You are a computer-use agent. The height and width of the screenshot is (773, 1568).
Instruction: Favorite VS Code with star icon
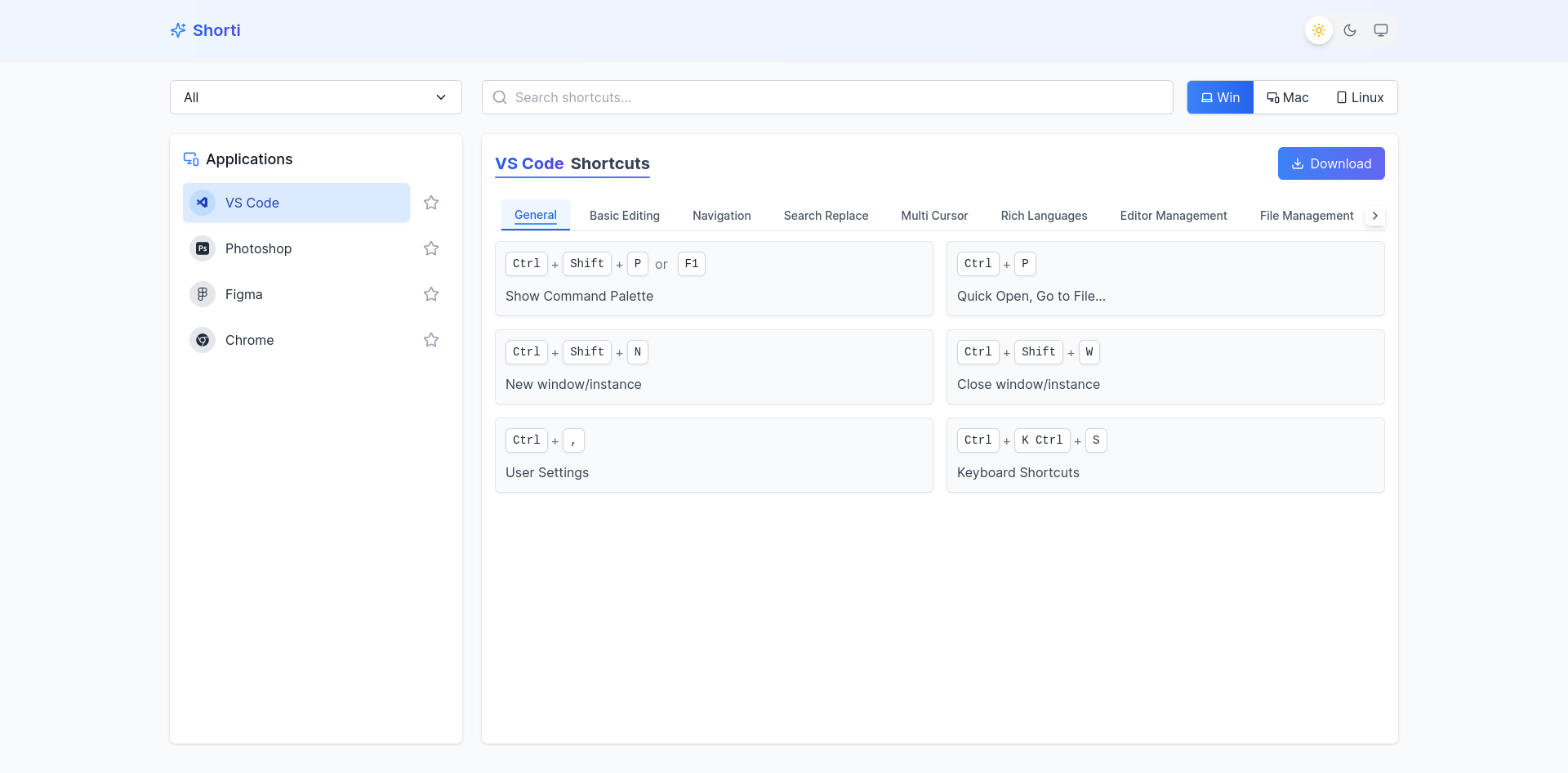[x=431, y=203]
